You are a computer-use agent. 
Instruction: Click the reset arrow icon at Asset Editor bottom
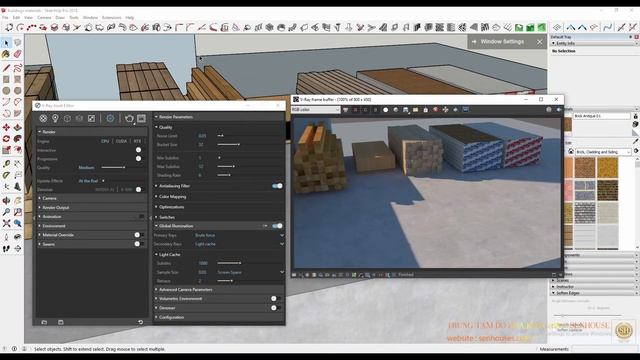pos(140,322)
